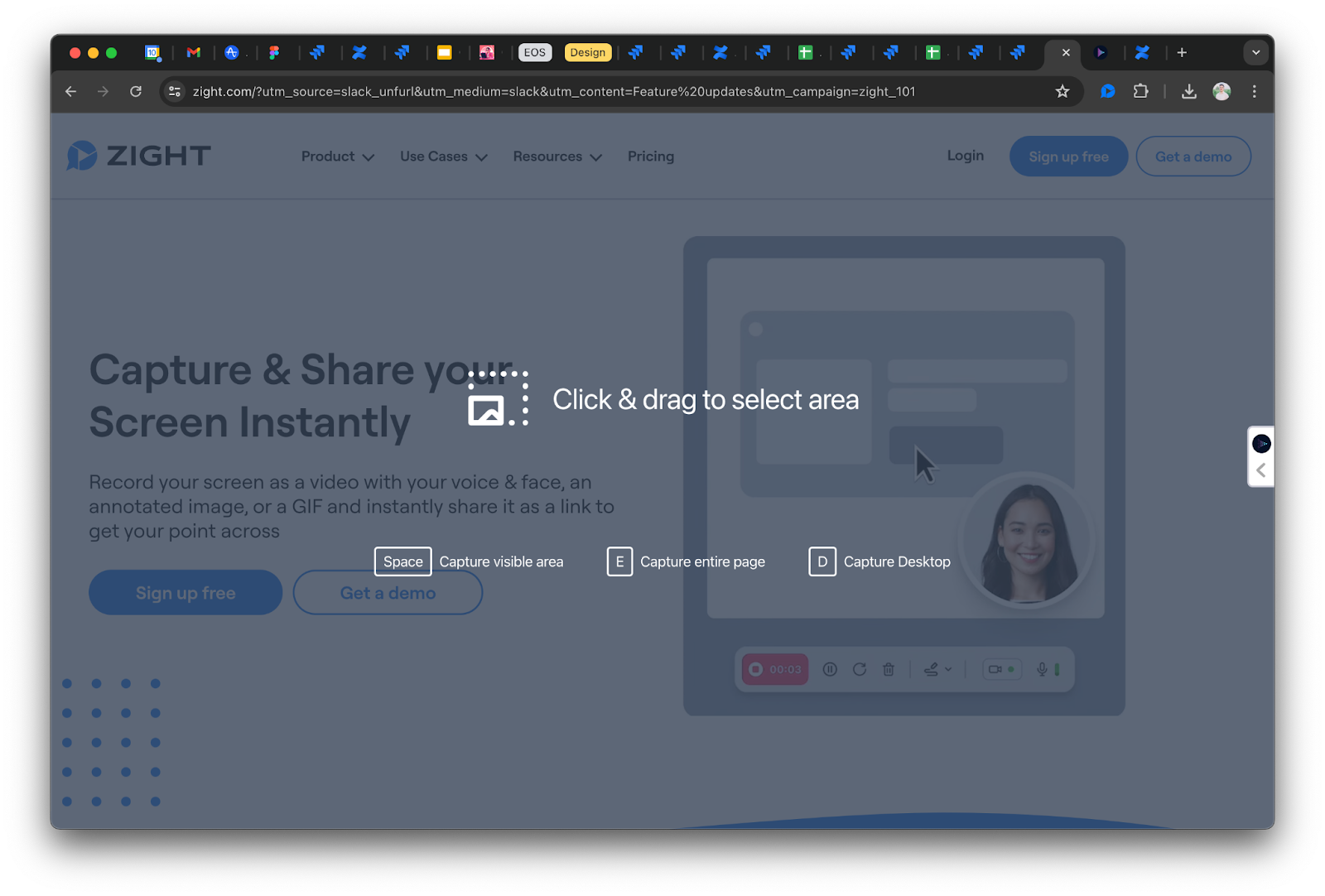The width and height of the screenshot is (1325, 896).
Task: Open the Zight extension icon in toolbar
Action: tap(1107, 92)
